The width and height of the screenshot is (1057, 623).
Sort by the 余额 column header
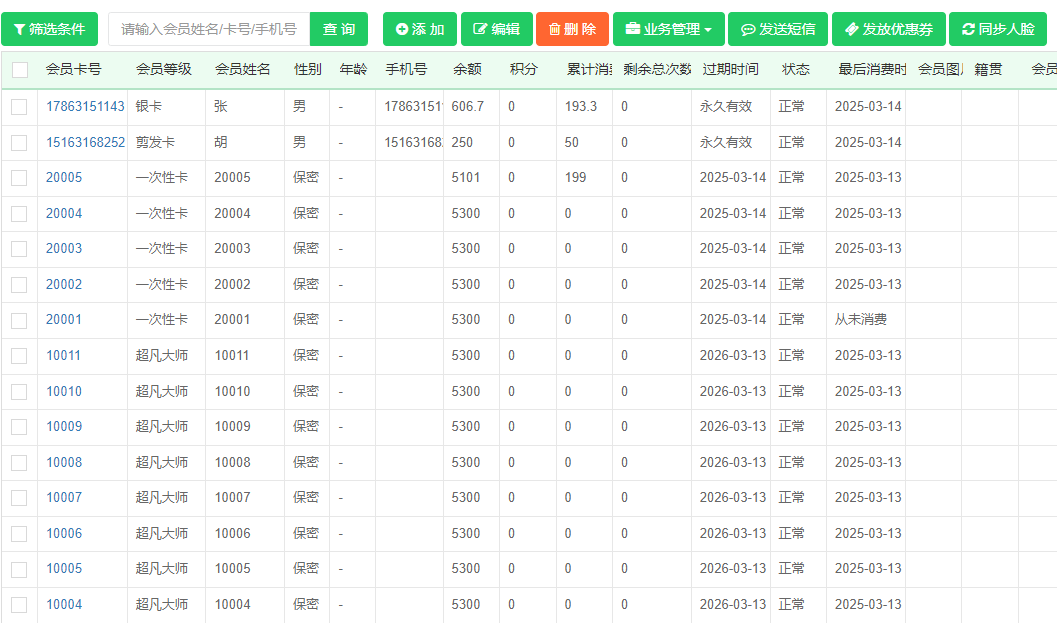point(467,69)
